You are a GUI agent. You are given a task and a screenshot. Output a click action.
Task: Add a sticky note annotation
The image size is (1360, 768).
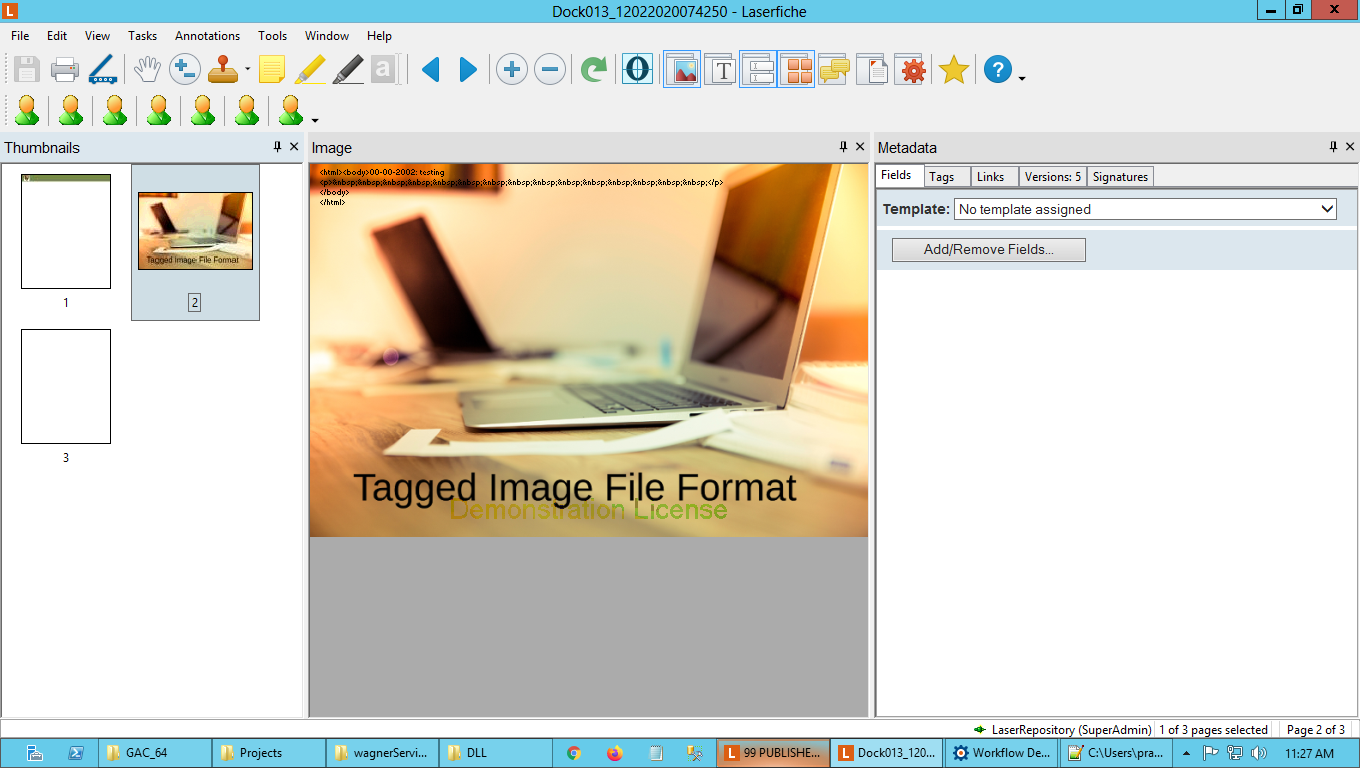pyautogui.click(x=272, y=70)
